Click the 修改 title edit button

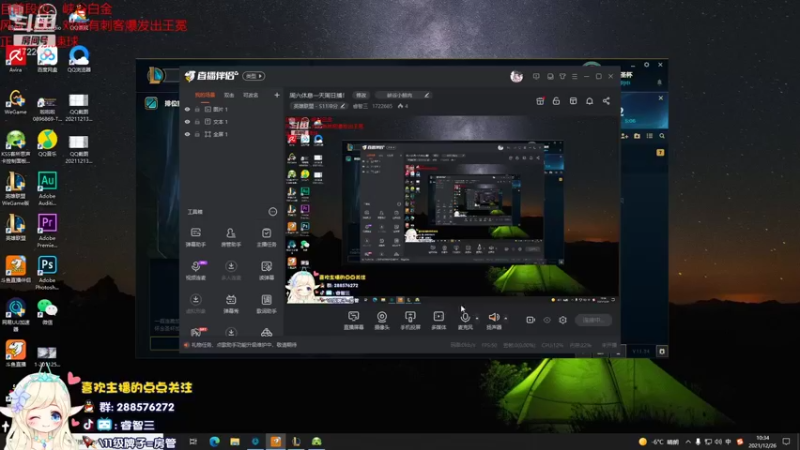pyautogui.click(x=361, y=95)
